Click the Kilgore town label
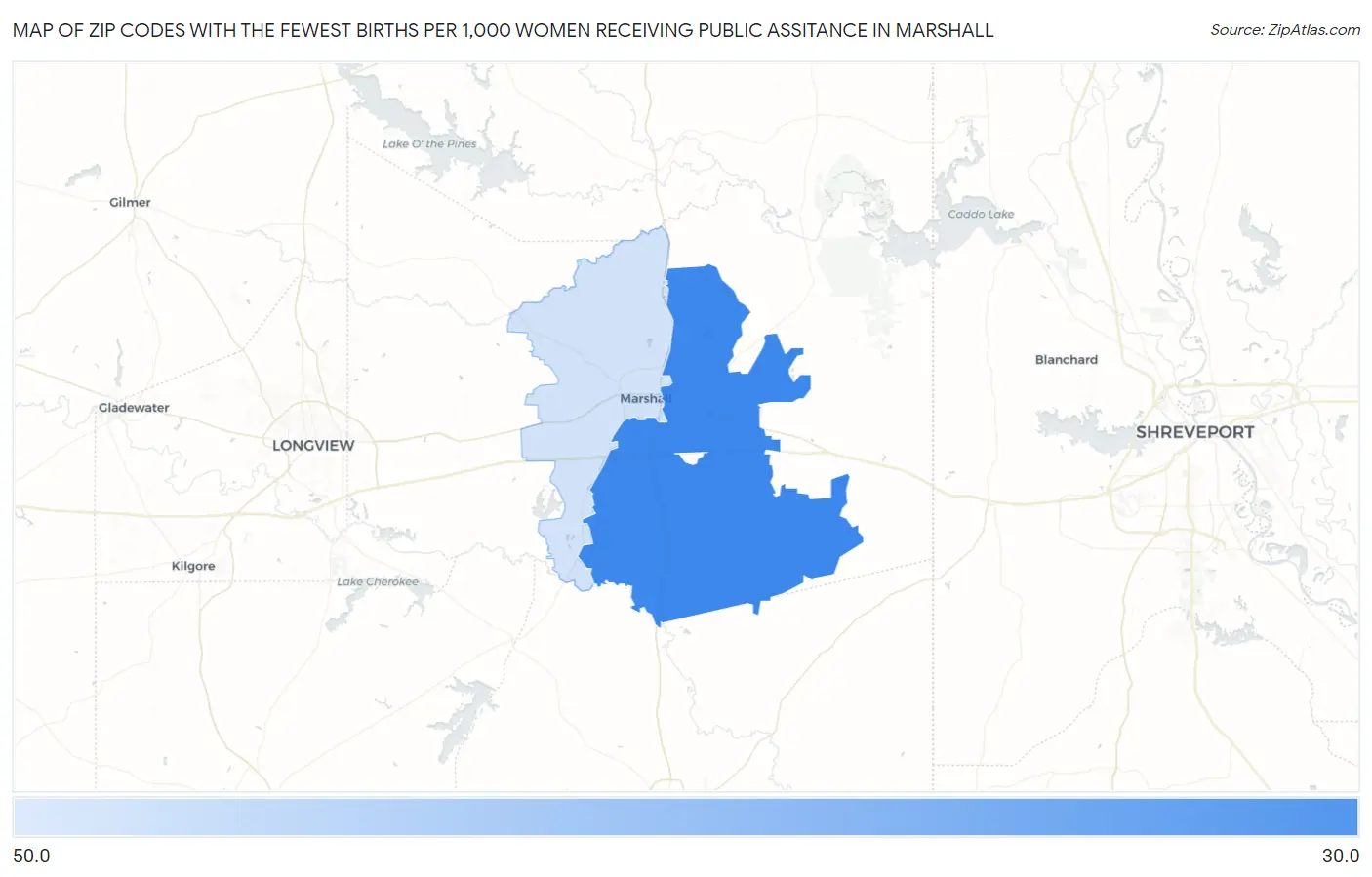 click(193, 566)
